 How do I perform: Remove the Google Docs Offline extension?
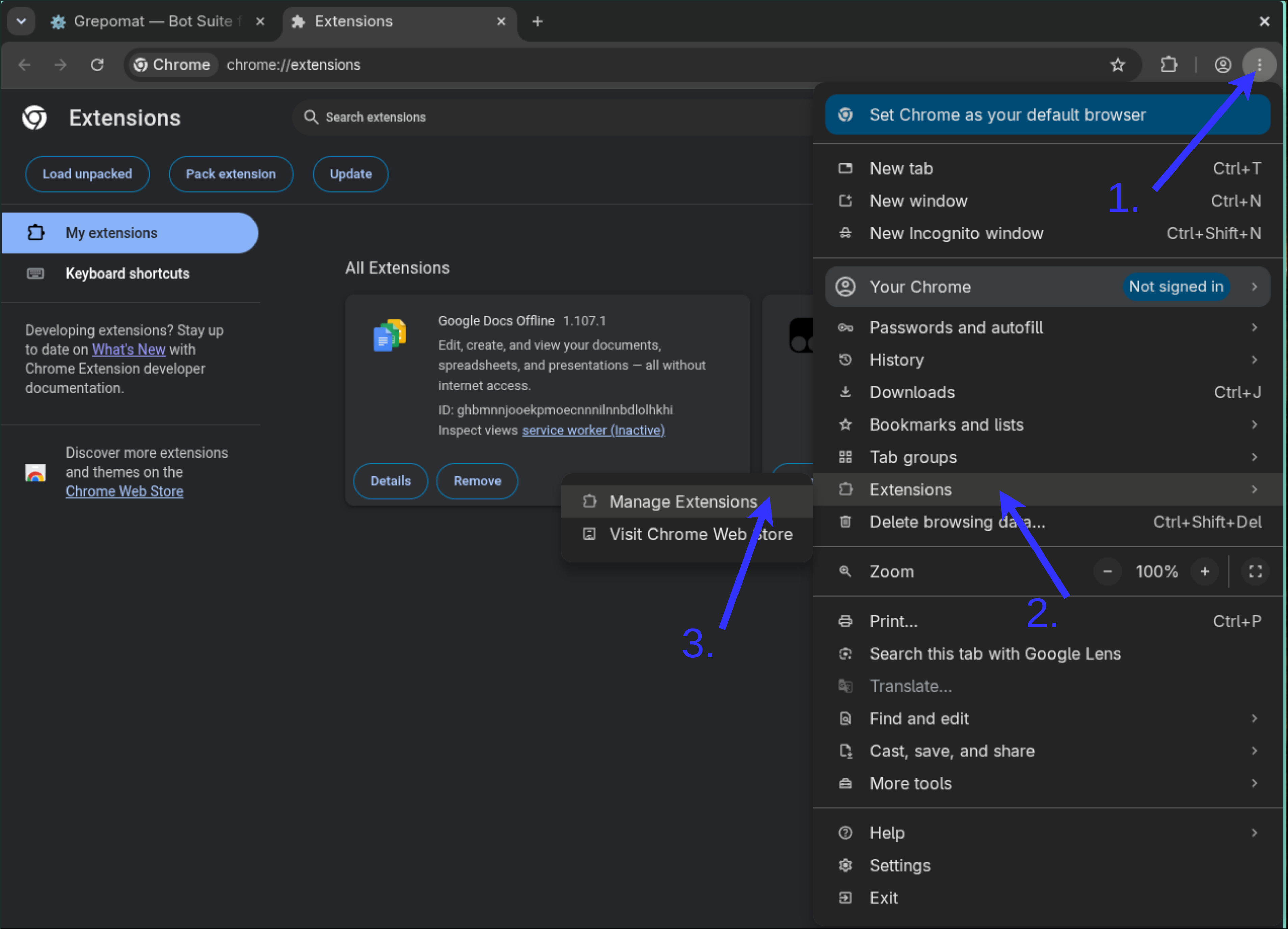(x=477, y=481)
